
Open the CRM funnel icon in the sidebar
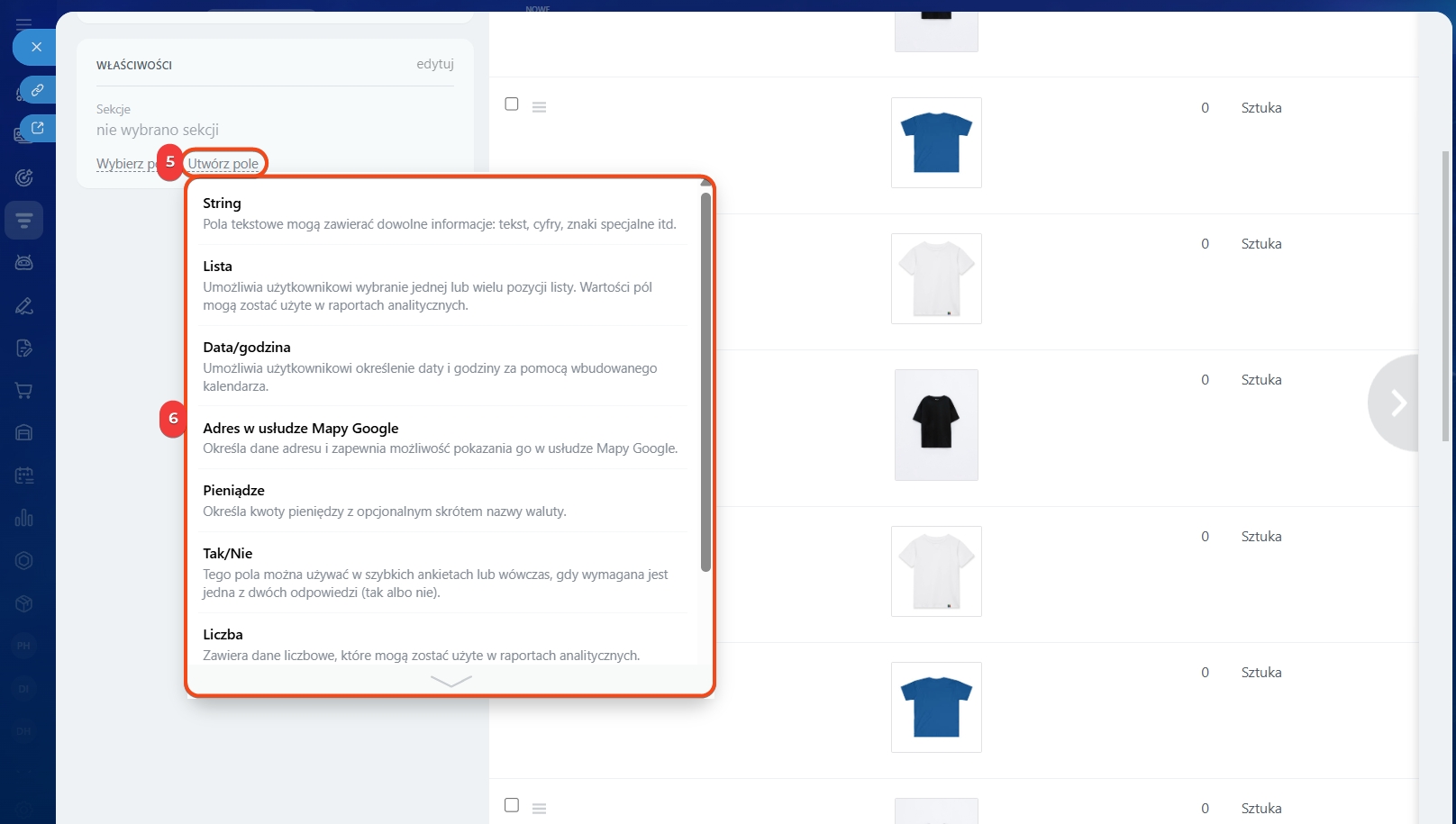pyautogui.click(x=24, y=221)
